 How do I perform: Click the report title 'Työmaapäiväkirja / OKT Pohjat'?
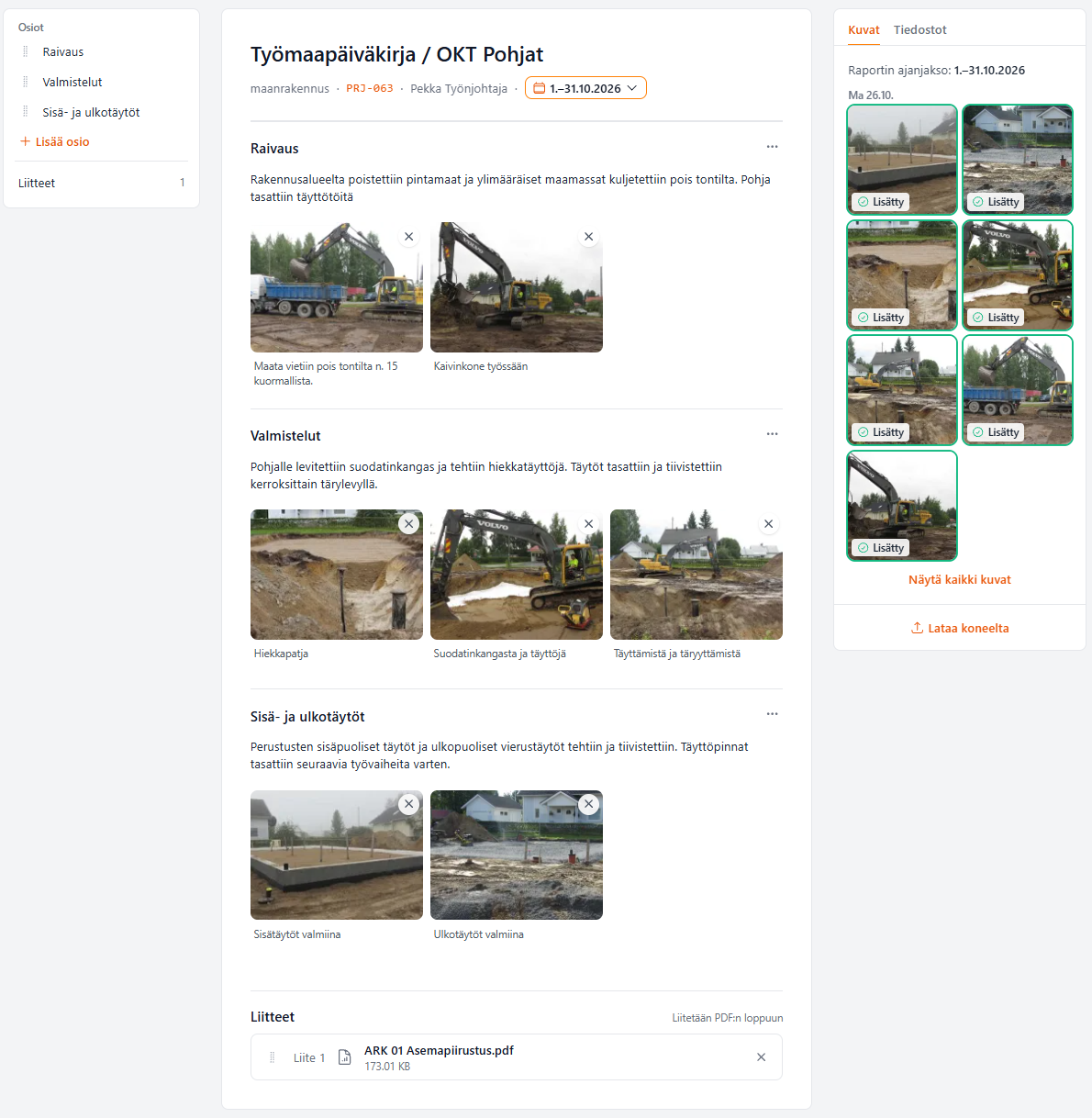396,54
